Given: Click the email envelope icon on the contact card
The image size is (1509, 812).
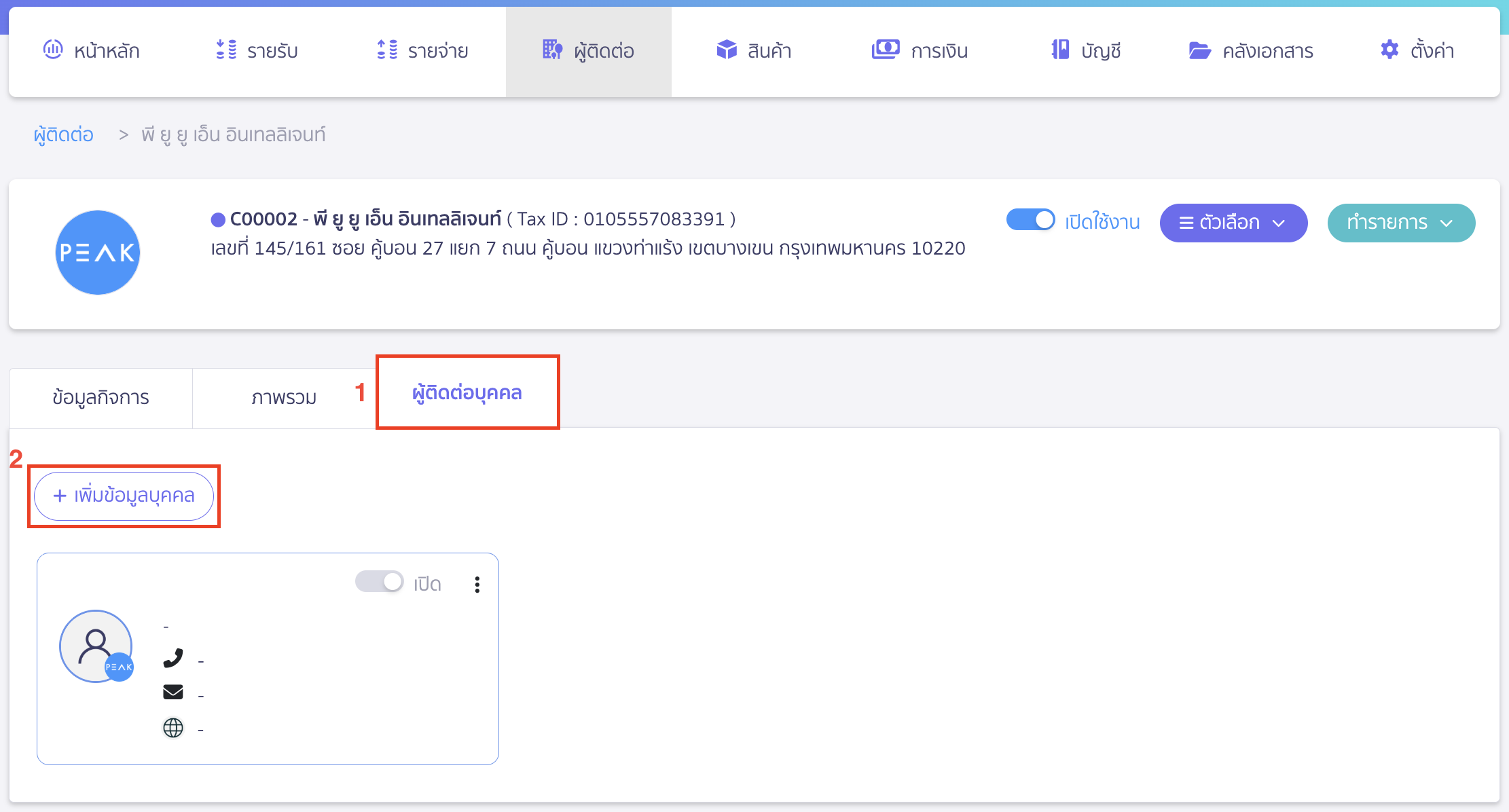Looking at the screenshot, I should tap(173, 692).
